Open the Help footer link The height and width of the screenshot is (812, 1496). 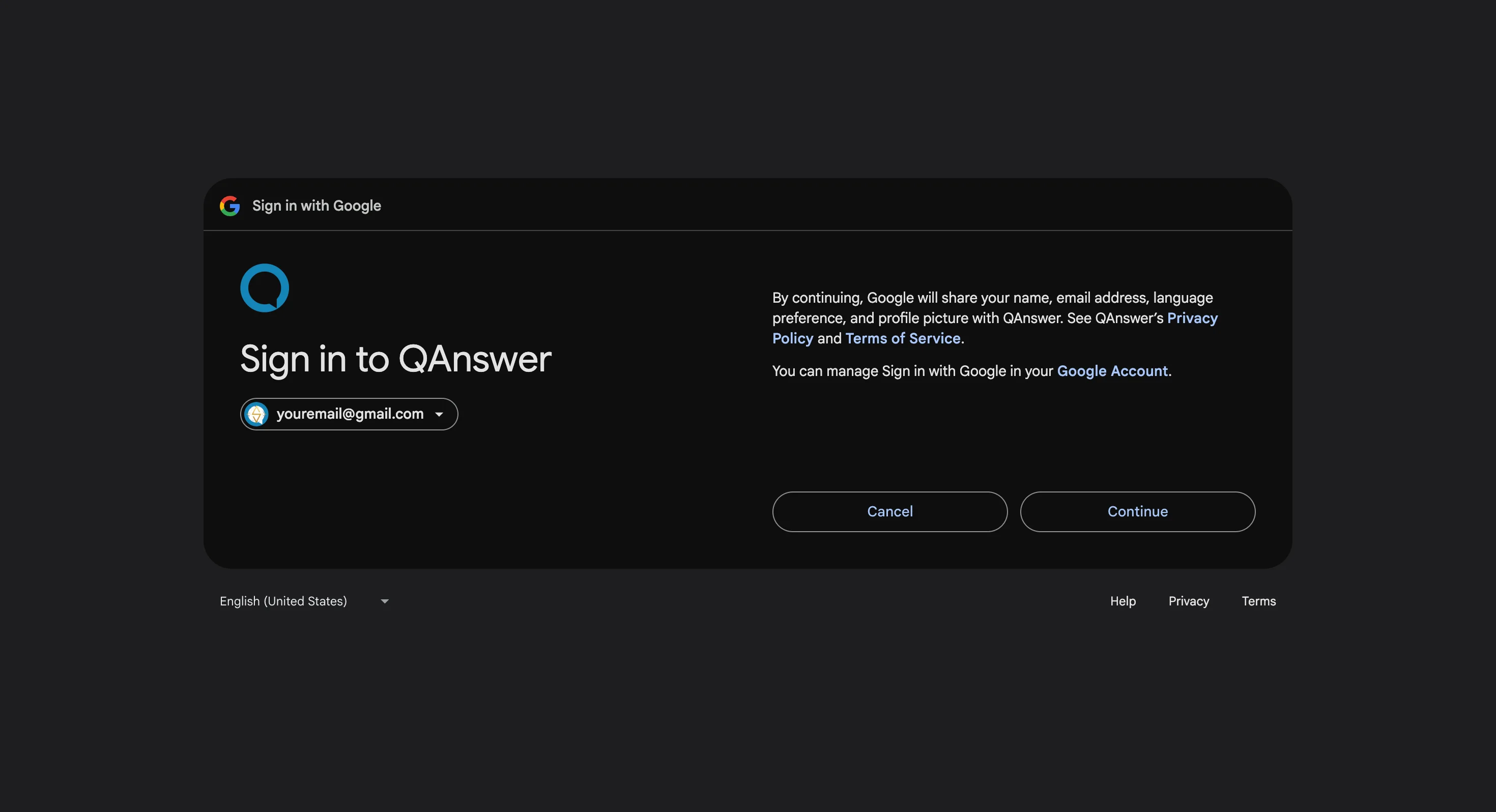click(x=1123, y=601)
